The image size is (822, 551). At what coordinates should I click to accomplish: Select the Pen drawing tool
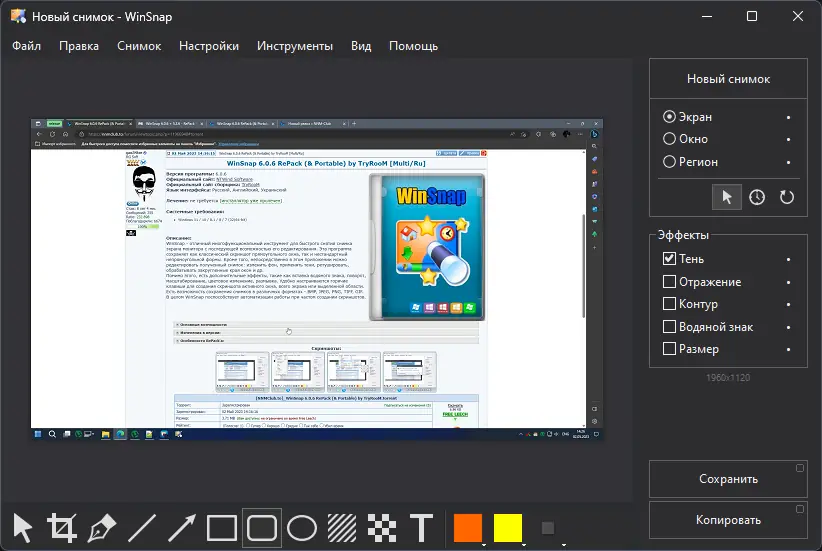(102, 528)
